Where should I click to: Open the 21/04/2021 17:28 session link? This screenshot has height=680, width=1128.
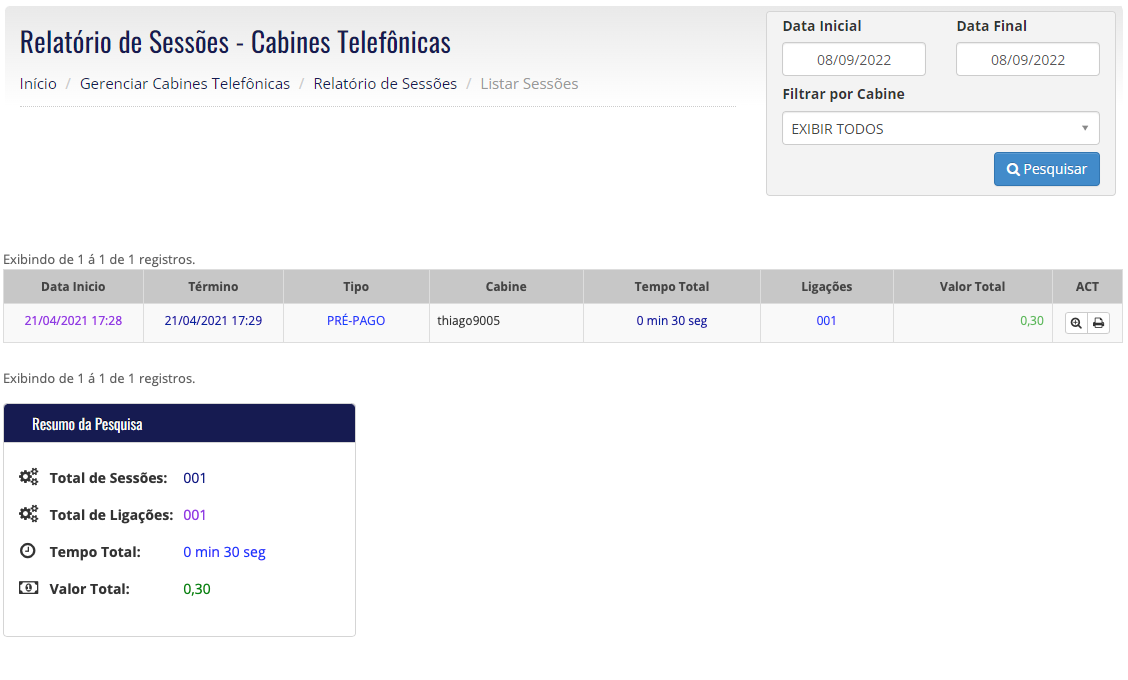(x=73, y=321)
